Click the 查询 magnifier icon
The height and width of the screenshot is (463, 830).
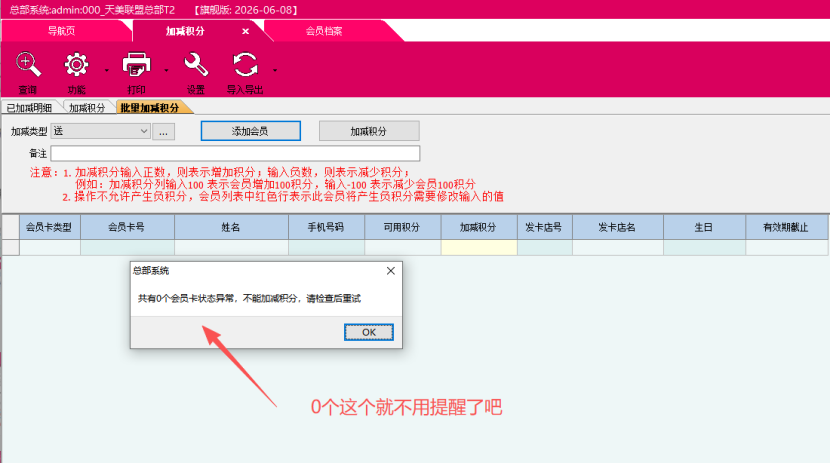click(28, 65)
